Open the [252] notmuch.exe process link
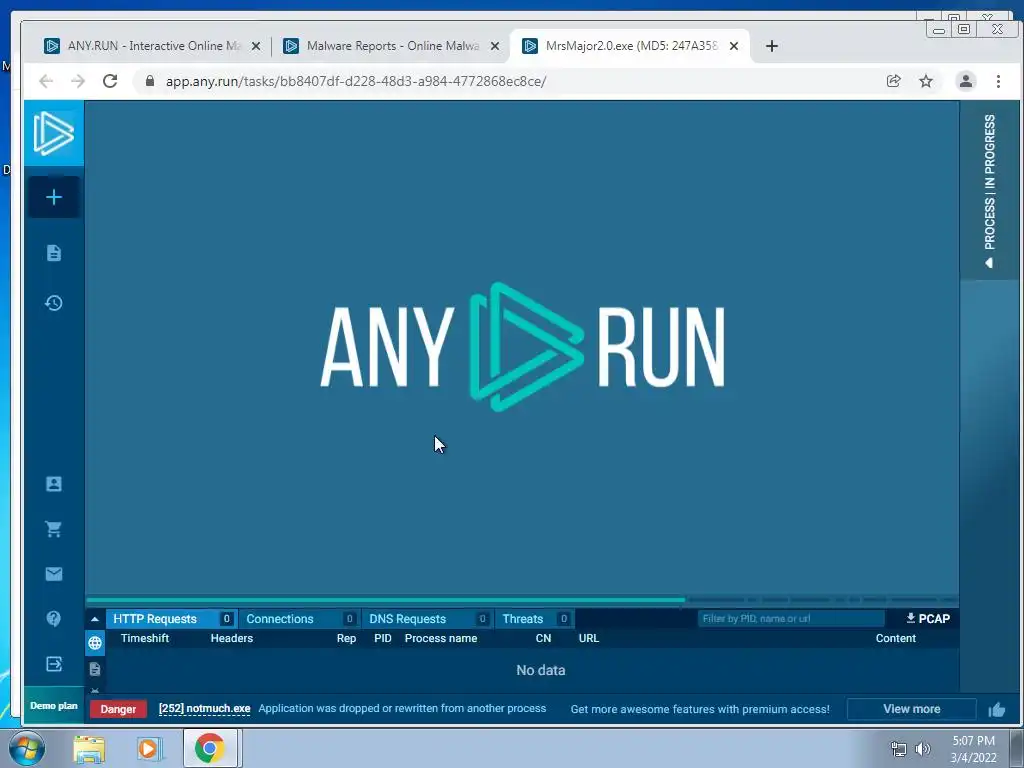 tap(204, 709)
